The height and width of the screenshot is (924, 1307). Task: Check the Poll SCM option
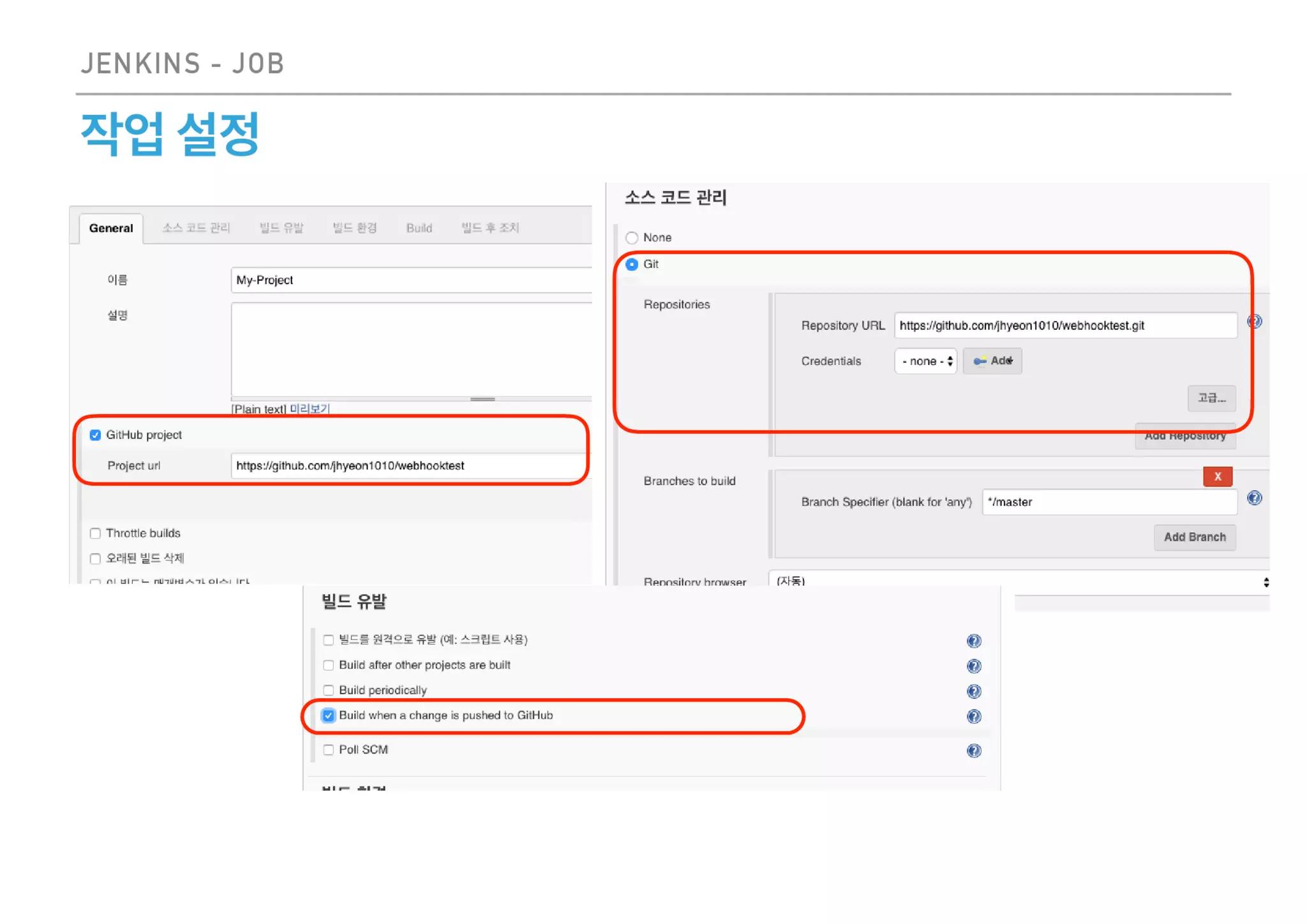[x=328, y=750]
